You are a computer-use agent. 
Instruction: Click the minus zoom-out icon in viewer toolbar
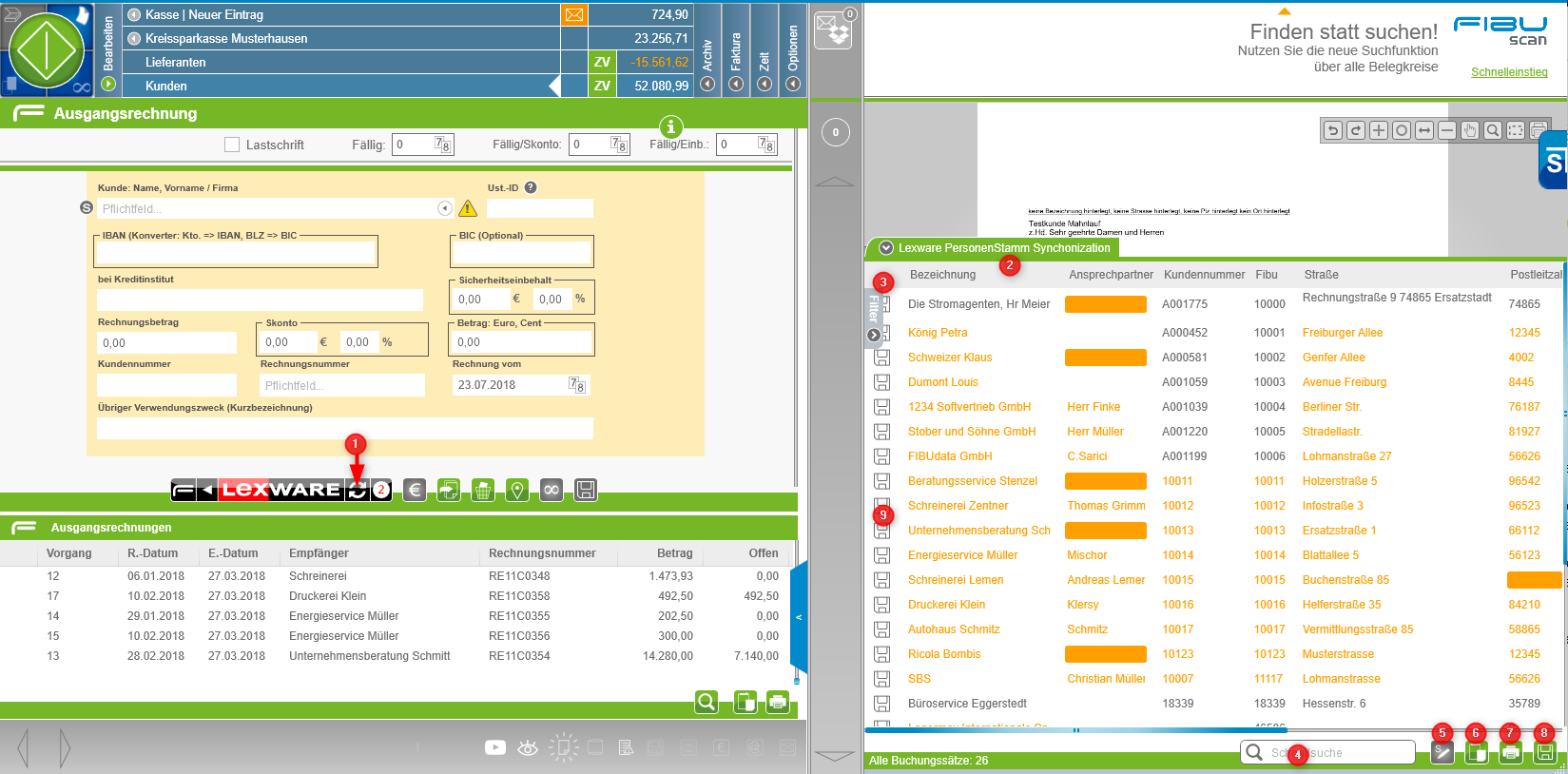tap(1447, 130)
